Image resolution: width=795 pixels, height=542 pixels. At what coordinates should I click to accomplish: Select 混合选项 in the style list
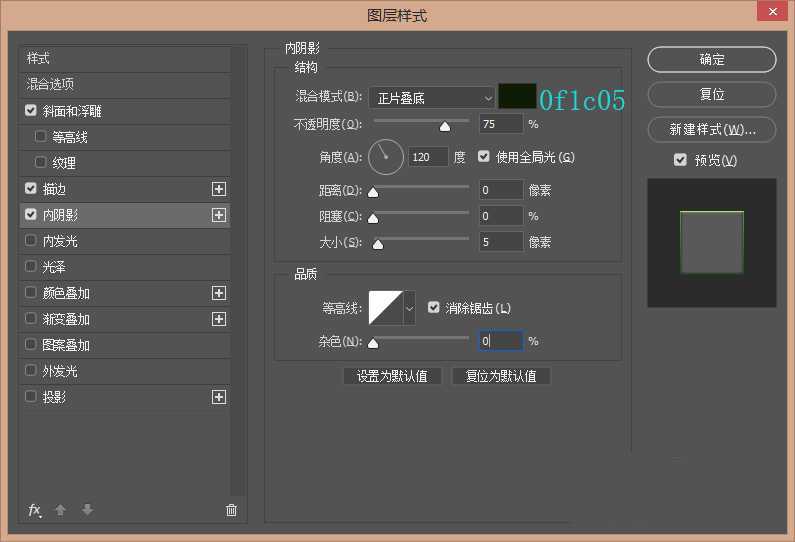[x=50, y=85]
